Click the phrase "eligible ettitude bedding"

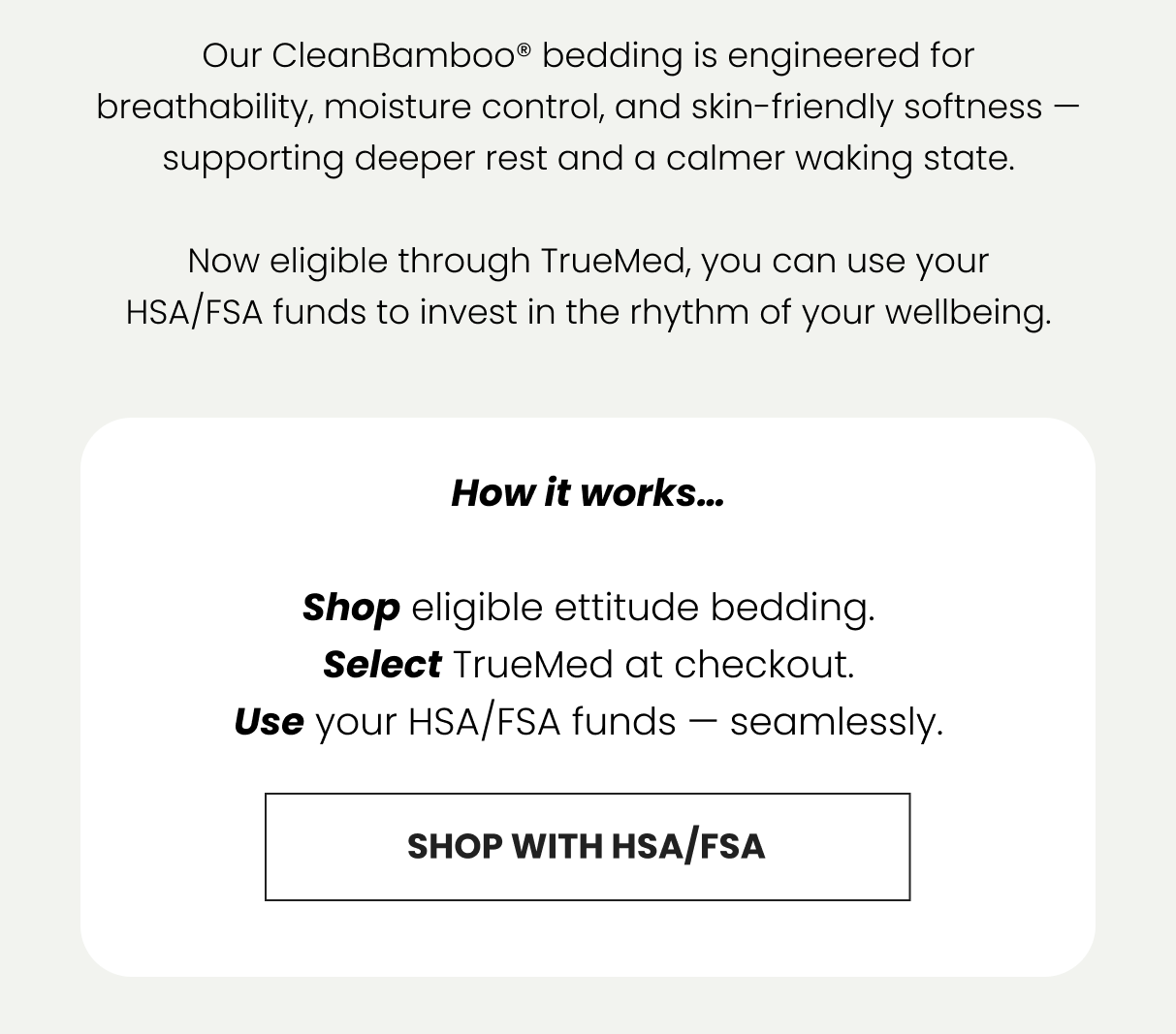coord(642,608)
